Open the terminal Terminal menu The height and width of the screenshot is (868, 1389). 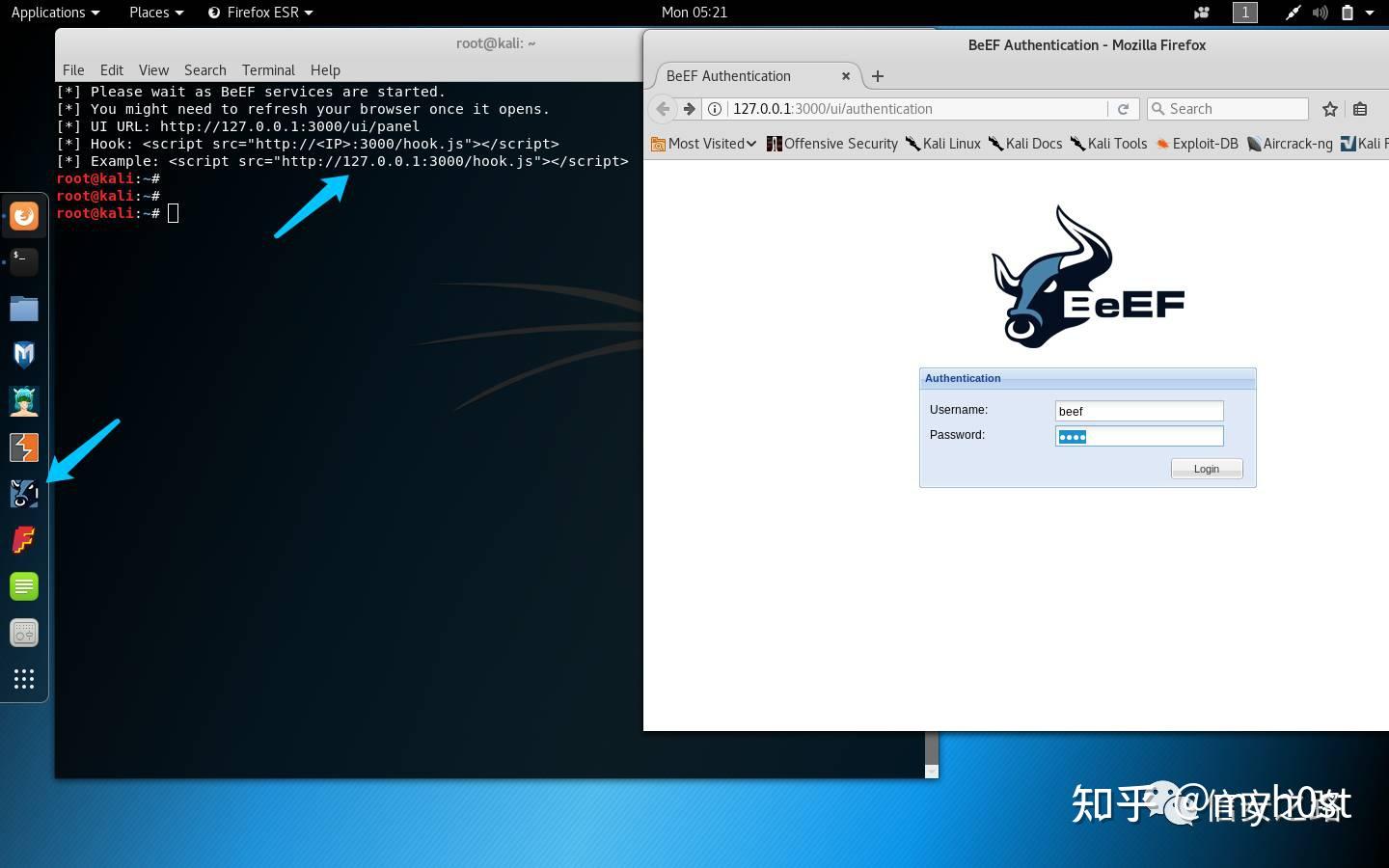[x=268, y=70]
